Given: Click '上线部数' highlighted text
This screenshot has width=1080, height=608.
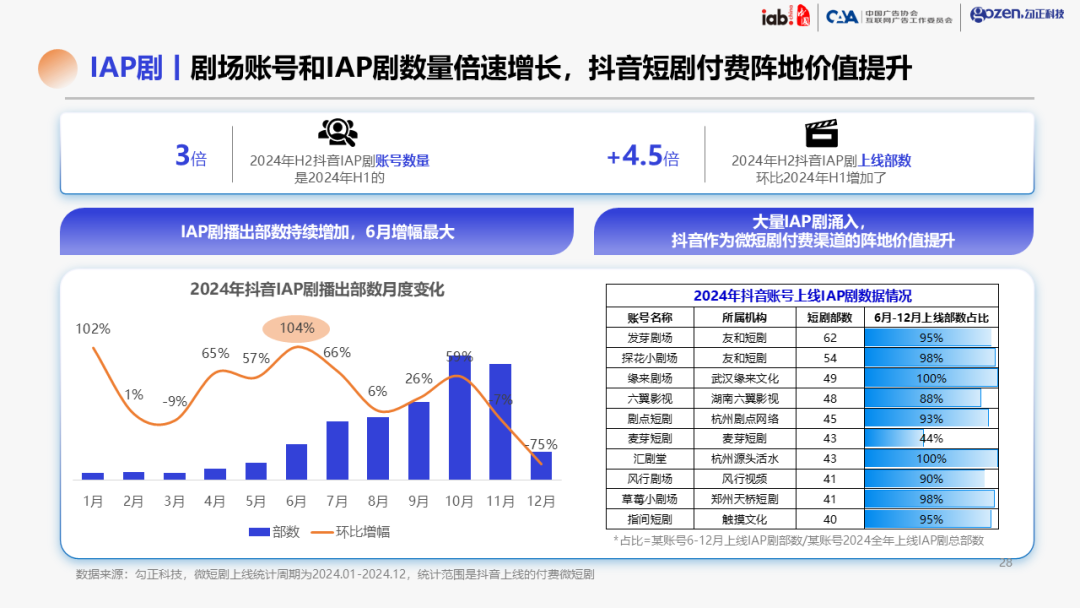Looking at the screenshot, I should click(884, 160).
